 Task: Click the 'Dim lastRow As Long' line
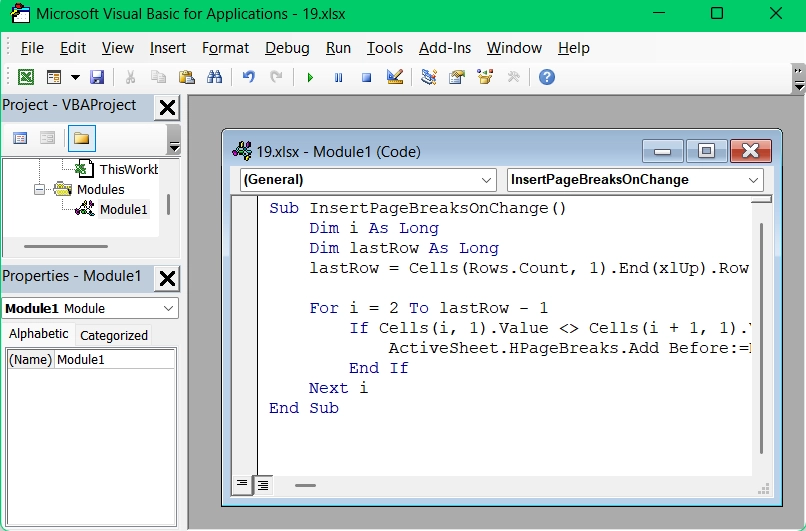pyautogui.click(x=404, y=248)
